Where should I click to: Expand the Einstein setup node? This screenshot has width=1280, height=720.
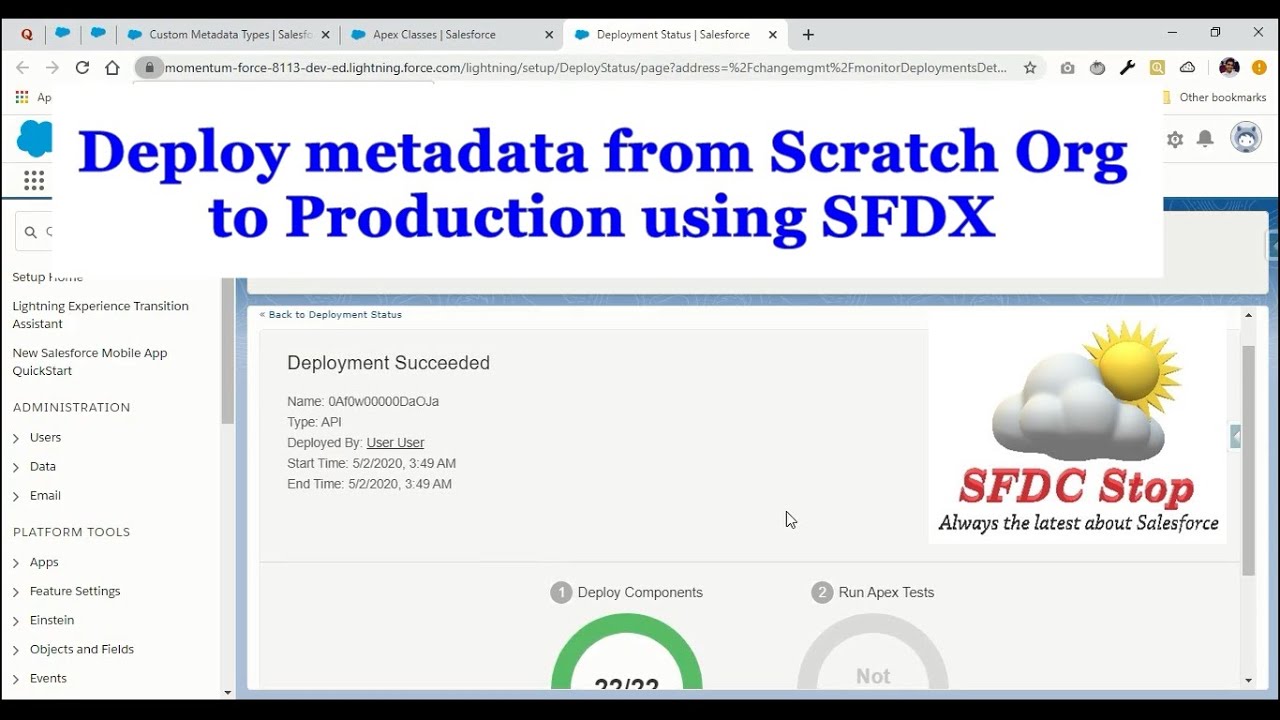[16, 621]
